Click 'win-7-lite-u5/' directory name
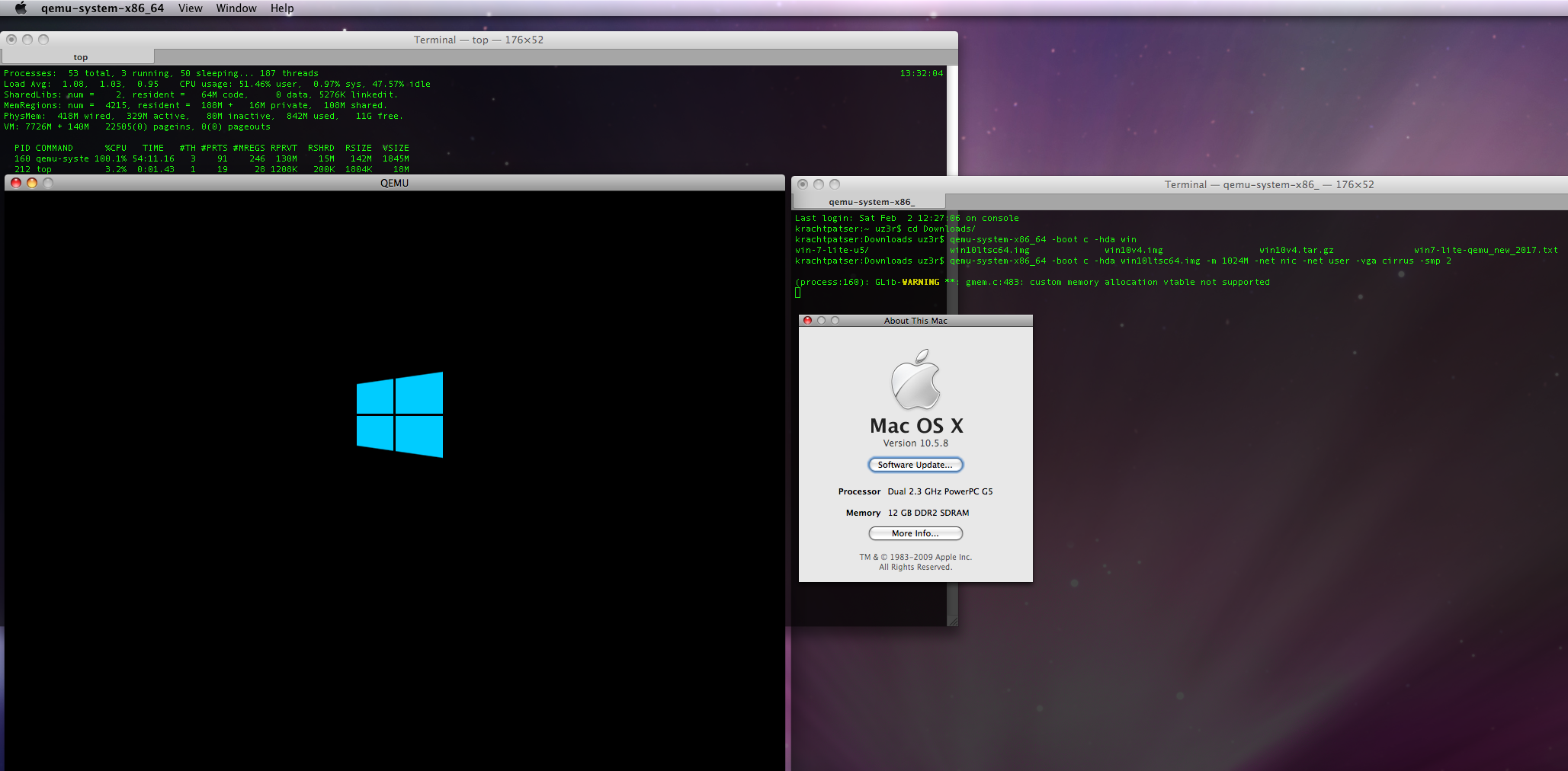 click(832, 250)
